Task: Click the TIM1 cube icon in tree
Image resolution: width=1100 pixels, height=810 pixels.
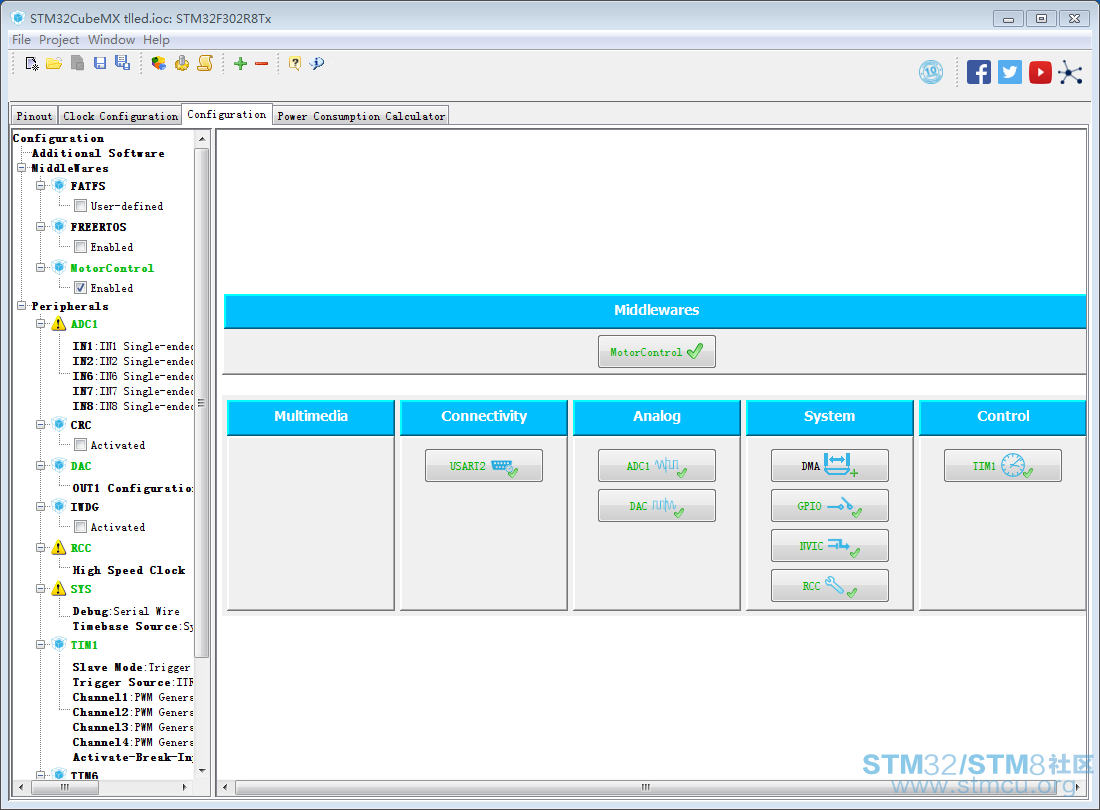Action: point(59,644)
